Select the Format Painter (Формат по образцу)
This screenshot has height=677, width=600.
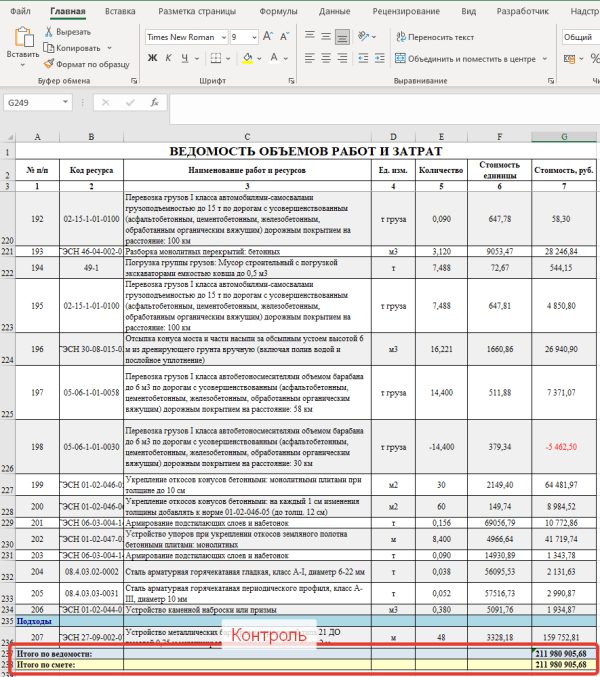pos(49,63)
